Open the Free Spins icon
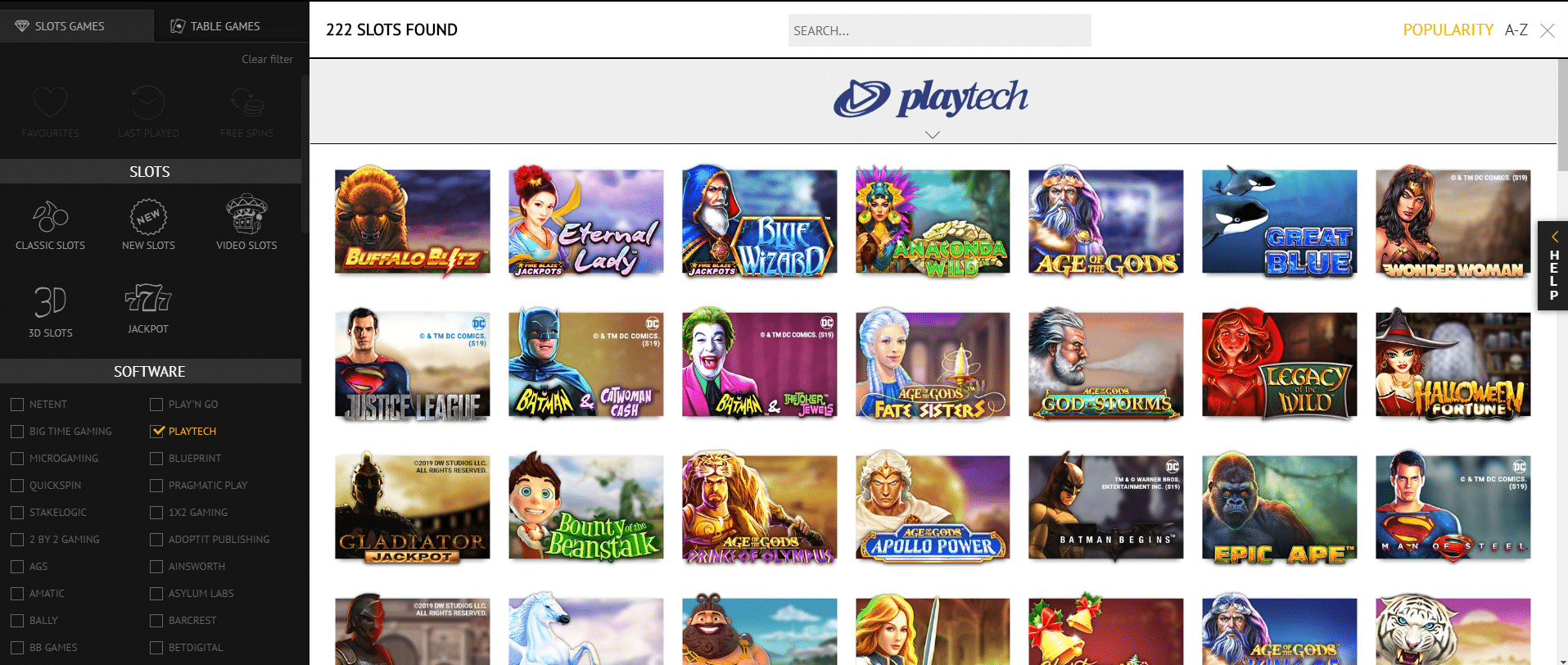This screenshot has width=1568, height=665. pyautogui.click(x=246, y=104)
